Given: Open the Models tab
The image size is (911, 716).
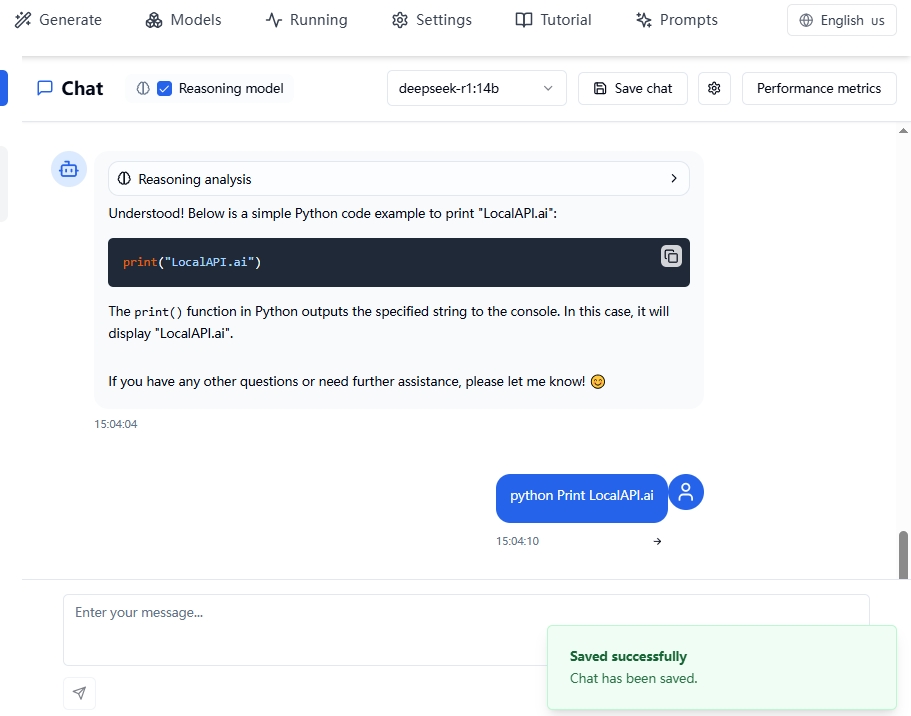Looking at the screenshot, I should coord(183,20).
